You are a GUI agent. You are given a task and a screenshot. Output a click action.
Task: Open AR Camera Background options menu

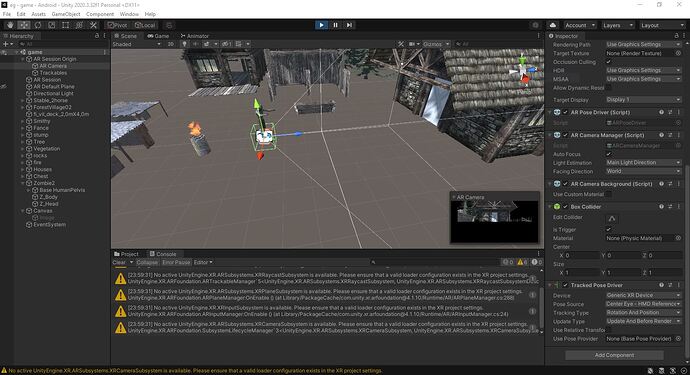tap(679, 184)
